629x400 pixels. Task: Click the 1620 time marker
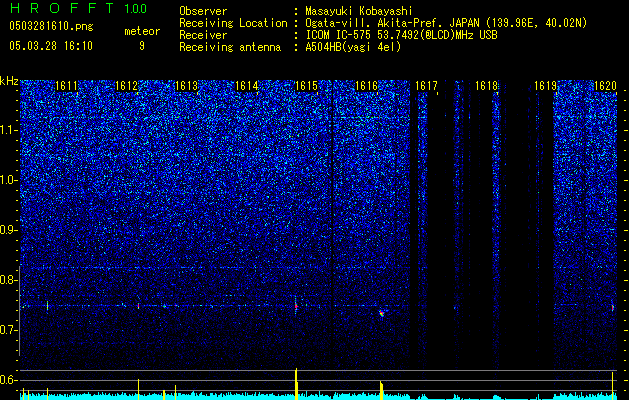[605, 86]
